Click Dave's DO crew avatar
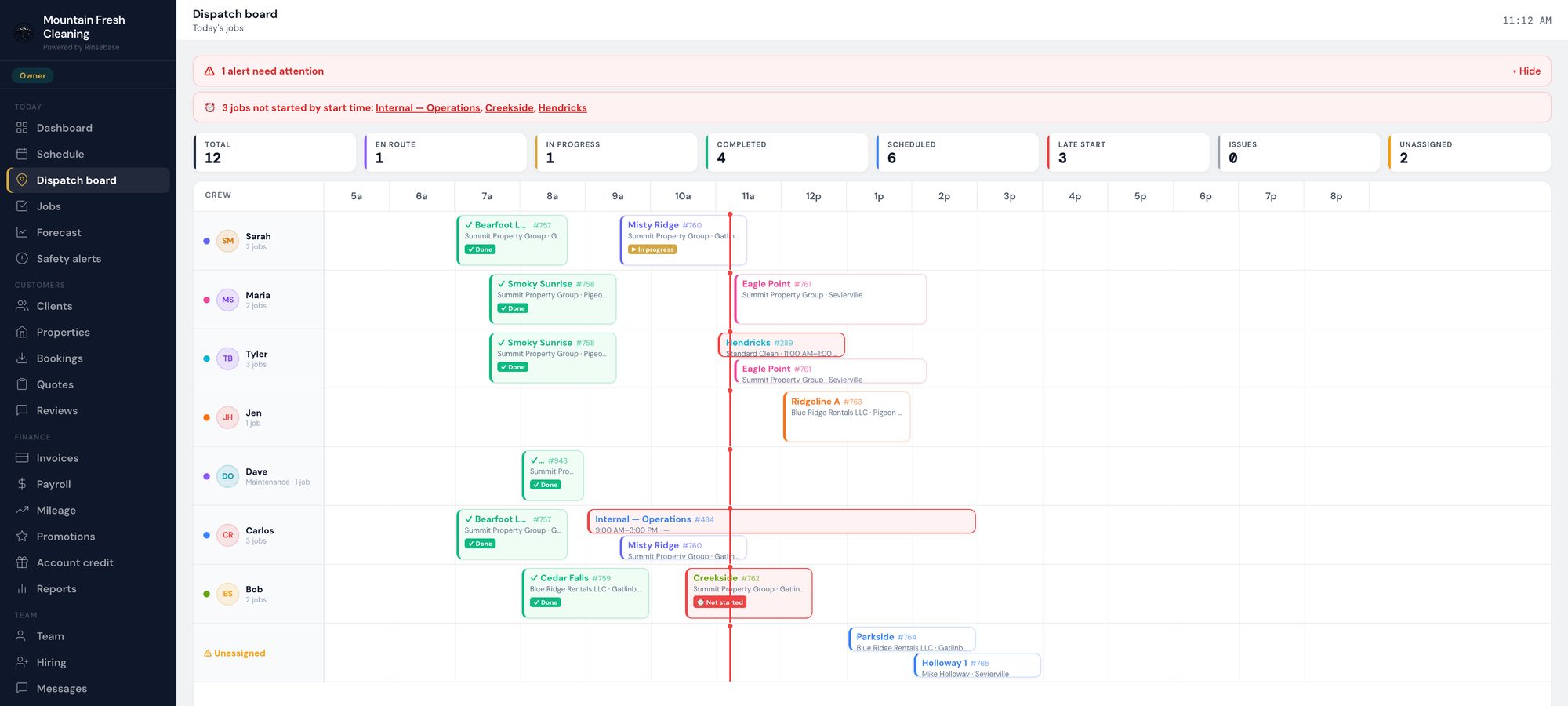The width and height of the screenshot is (1568, 706). pyautogui.click(x=227, y=476)
